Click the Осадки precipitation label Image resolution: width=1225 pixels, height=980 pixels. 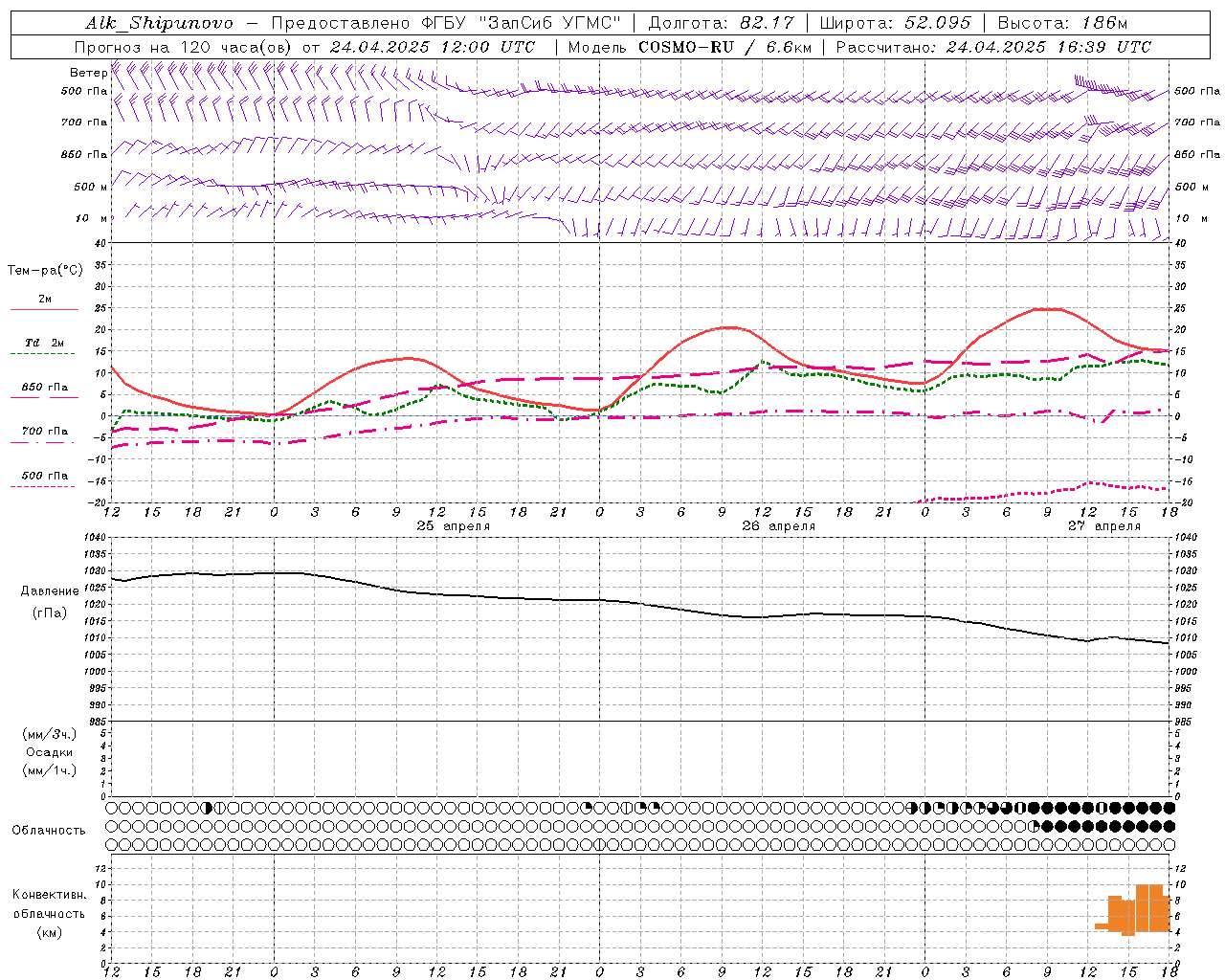pyautogui.click(x=50, y=752)
